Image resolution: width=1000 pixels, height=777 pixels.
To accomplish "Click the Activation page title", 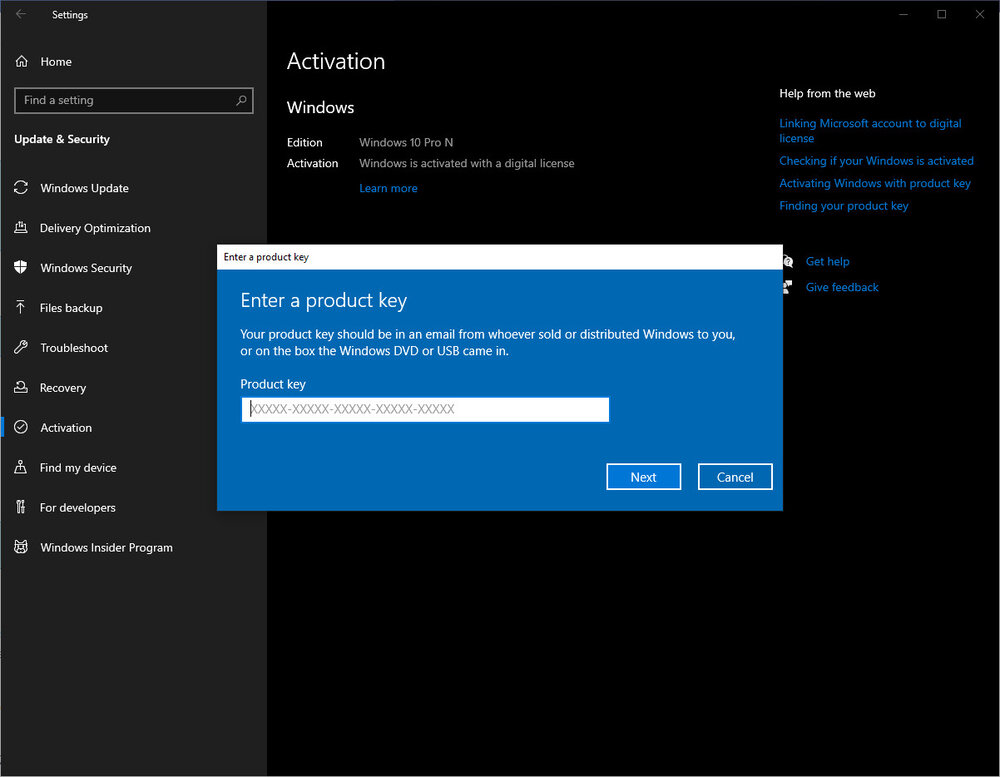I will point(335,61).
